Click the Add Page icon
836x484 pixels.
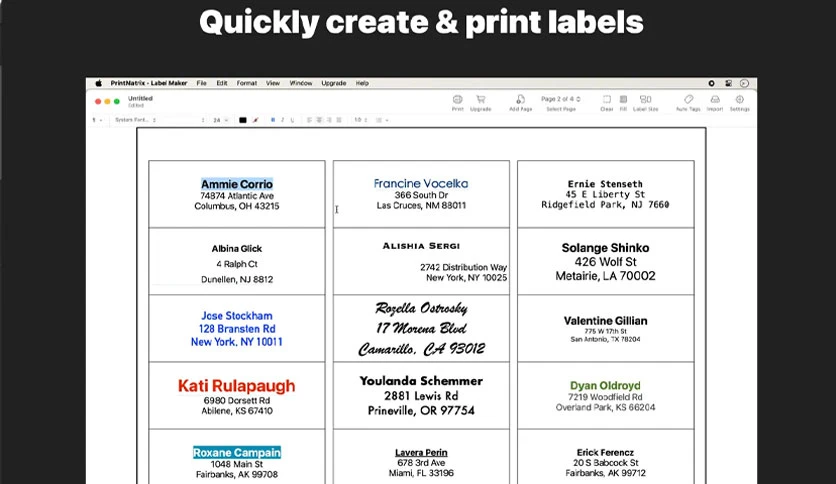[x=520, y=100]
